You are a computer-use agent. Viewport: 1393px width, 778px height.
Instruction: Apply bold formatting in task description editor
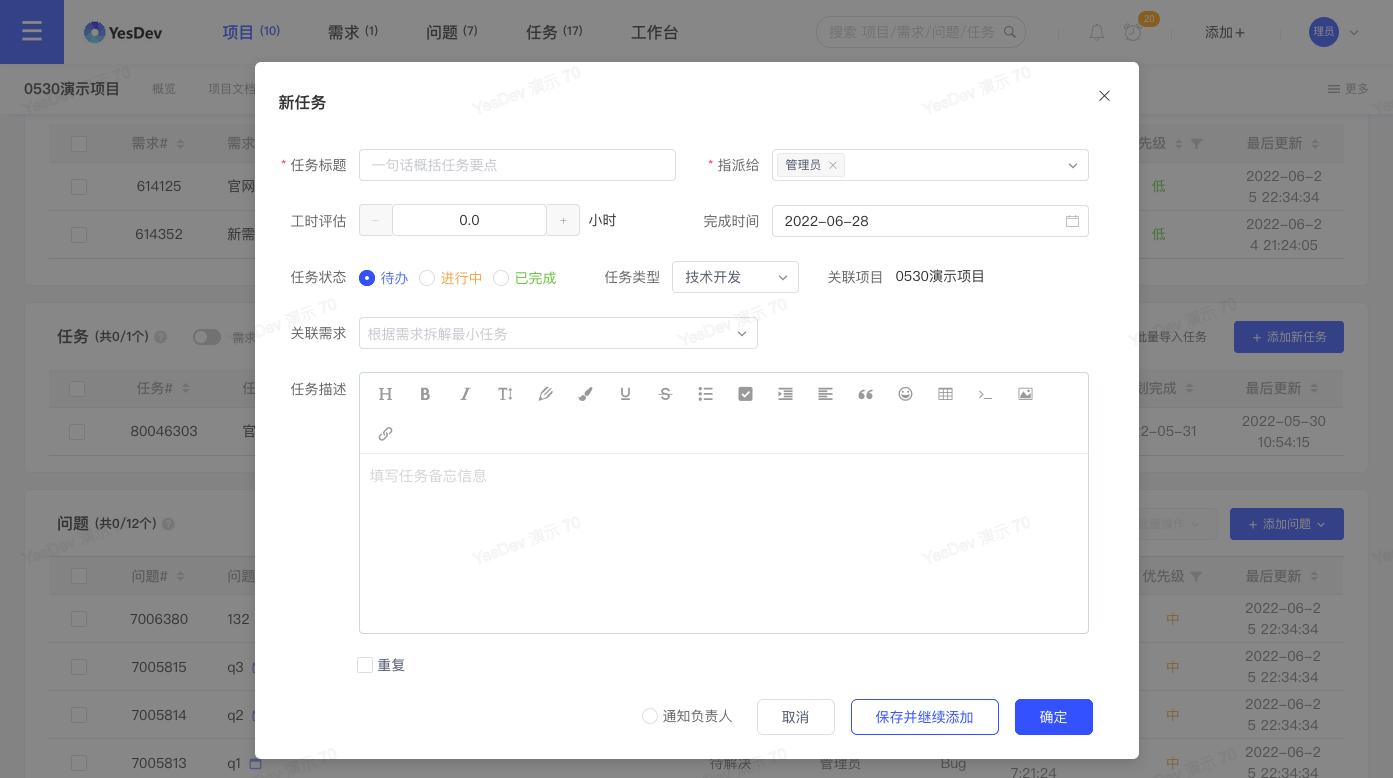425,394
